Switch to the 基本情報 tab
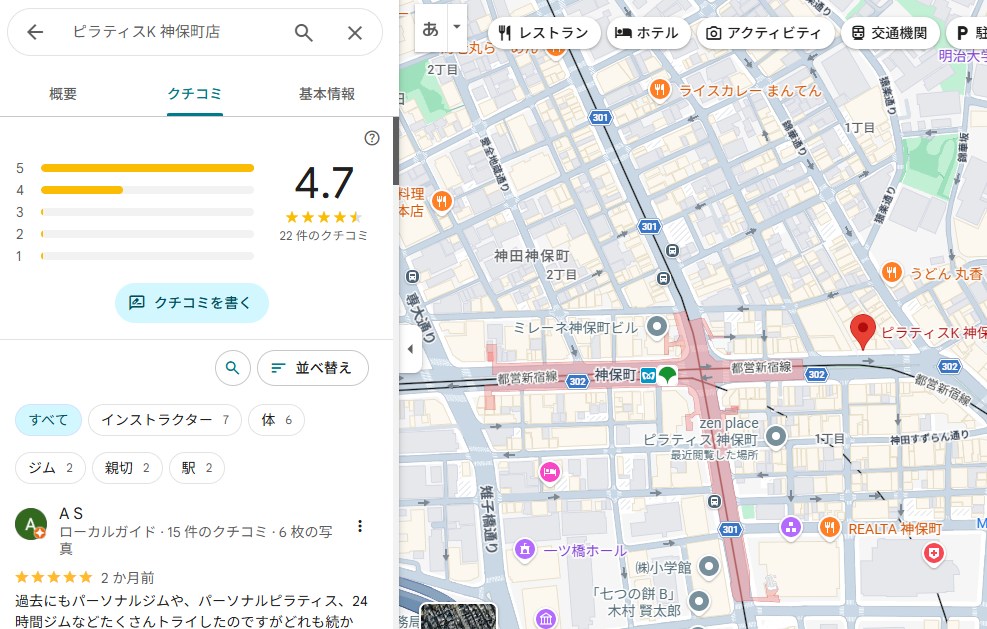 pyautogui.click(x=327, y=94)
